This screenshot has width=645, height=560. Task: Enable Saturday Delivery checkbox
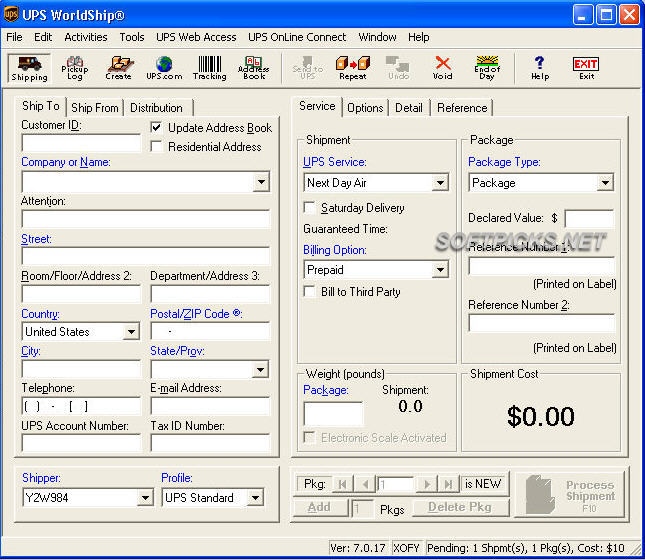pos(309,207)
